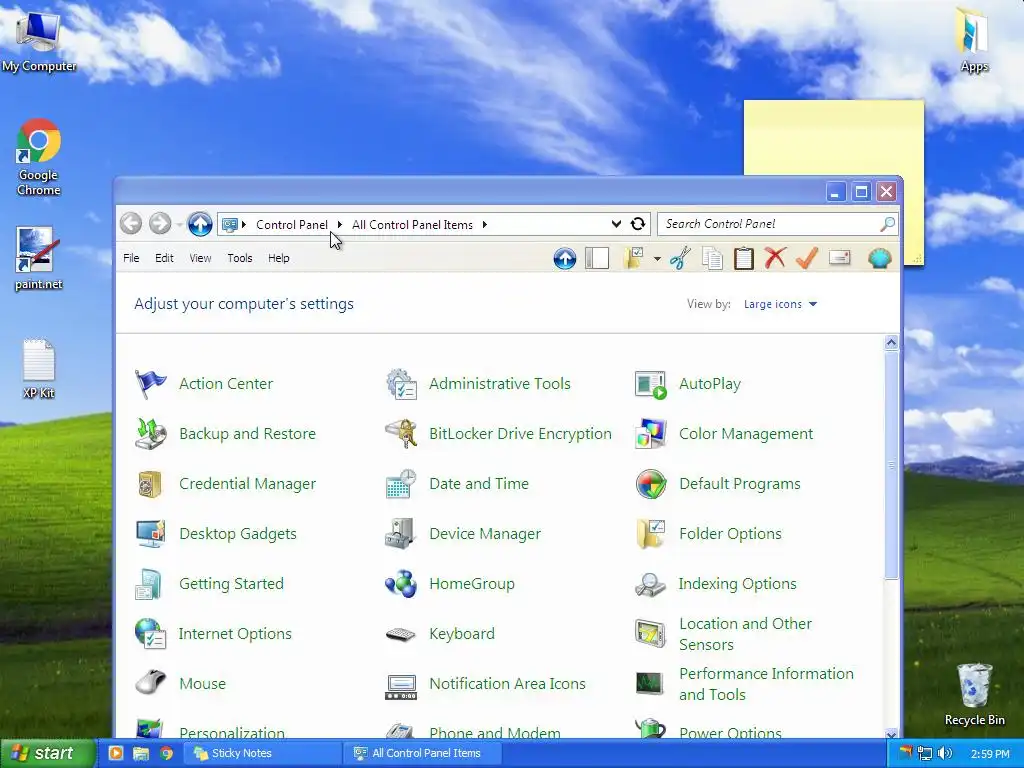Open Performance Information and Tools icon
This screenshot has height=768, width=1024.
pos(650,684)
